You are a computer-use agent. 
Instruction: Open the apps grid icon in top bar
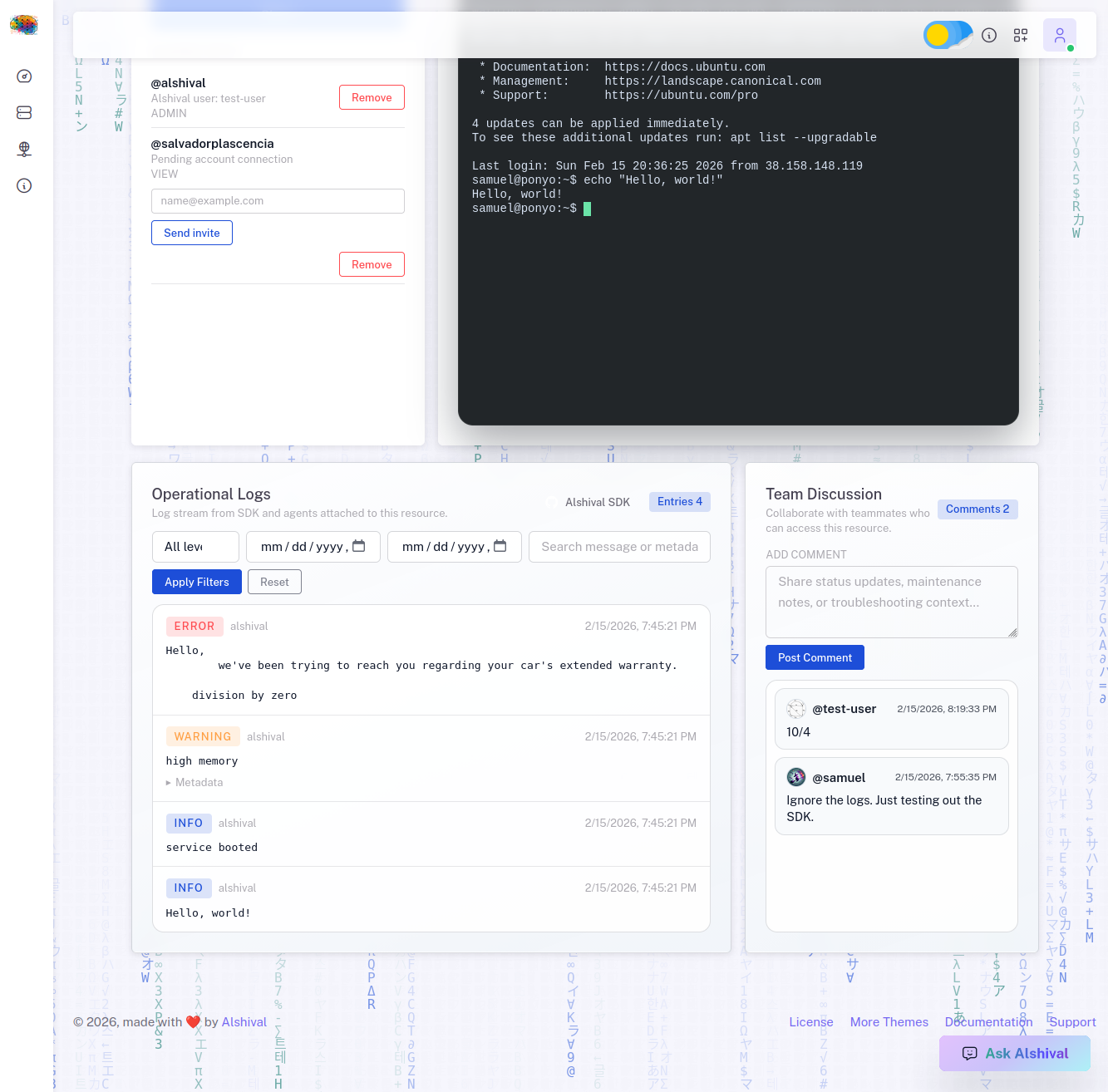pos(1021,35)
